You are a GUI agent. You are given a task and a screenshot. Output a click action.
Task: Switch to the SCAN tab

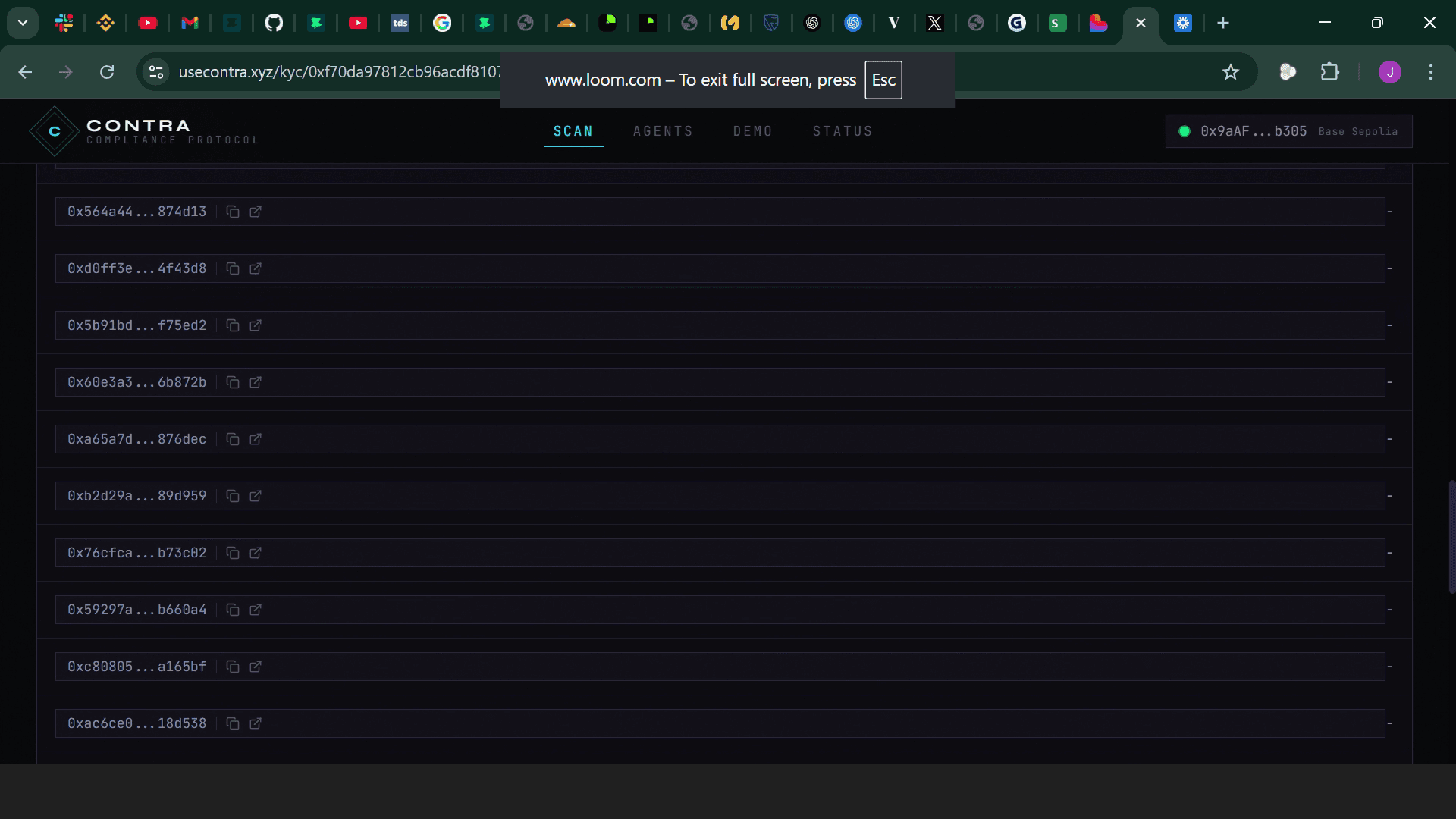pos(573,131)
